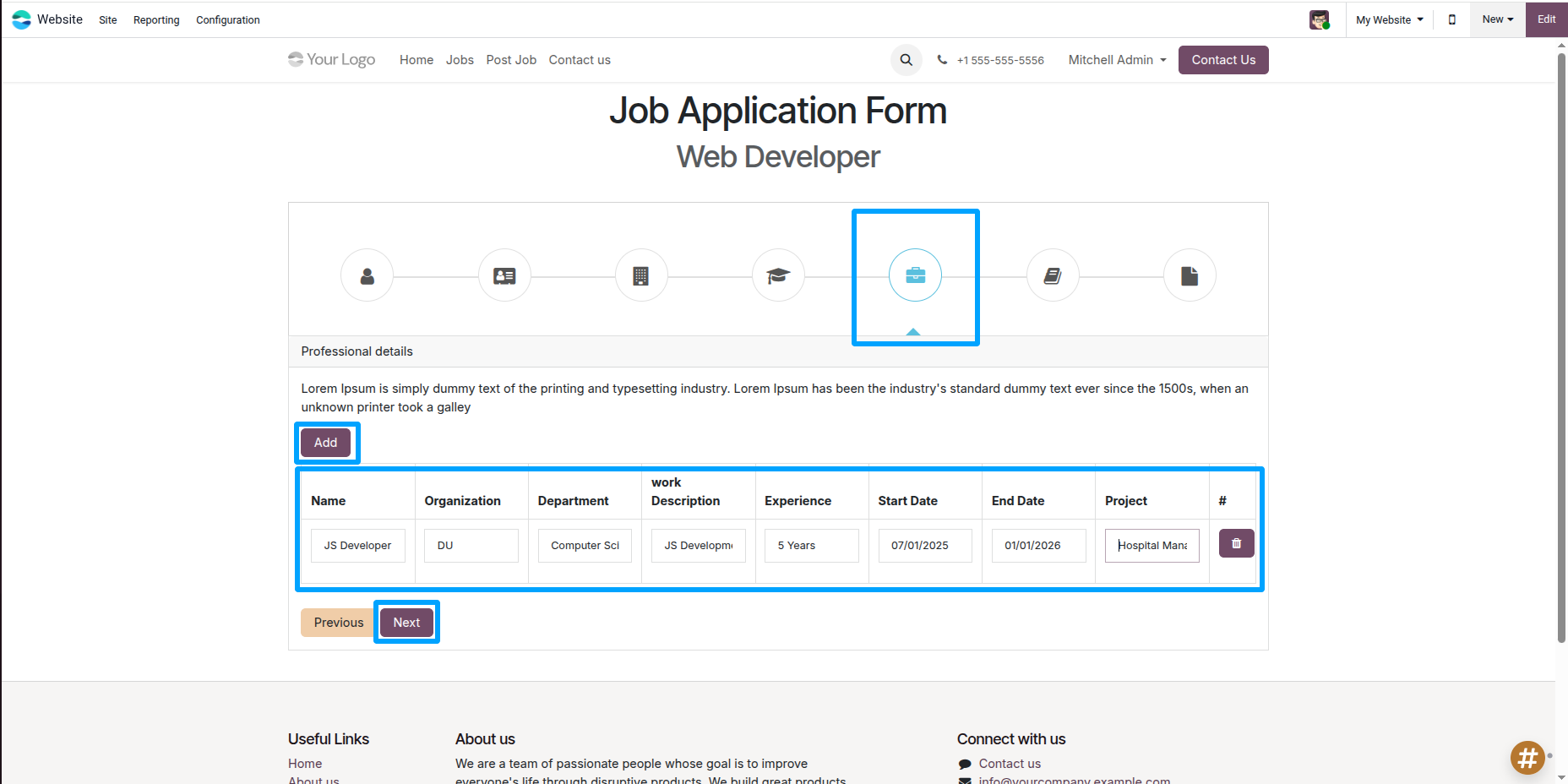Click Contact us in navigation bar
Screen dimensions: 1568x784
tap(580, 60)
